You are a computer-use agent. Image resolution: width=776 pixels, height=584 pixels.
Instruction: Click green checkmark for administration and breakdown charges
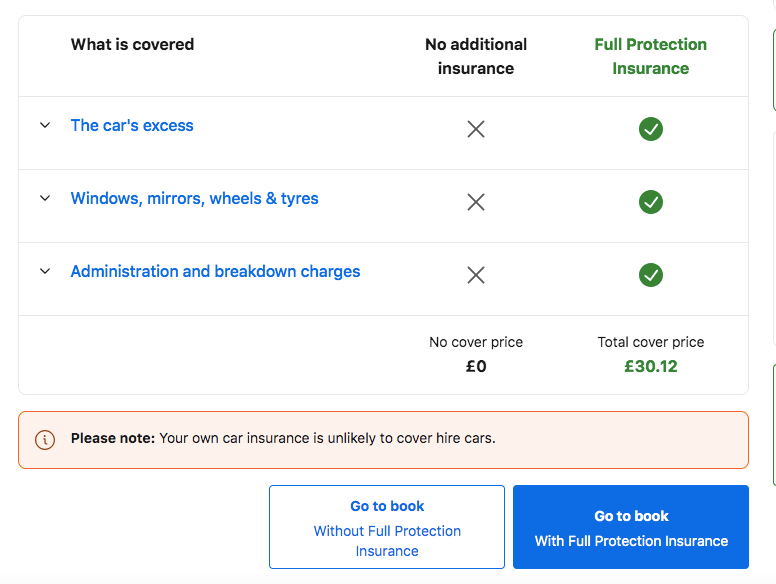coord(651,275)
